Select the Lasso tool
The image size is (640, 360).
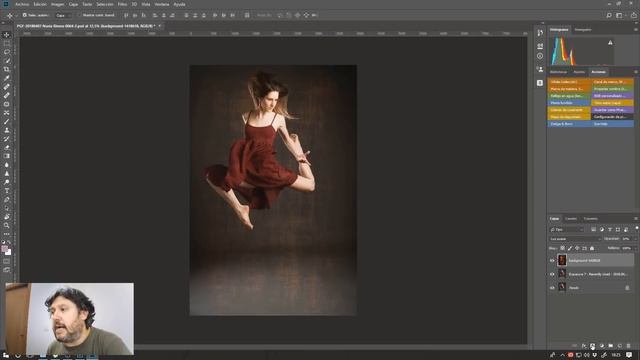[7, 52]
